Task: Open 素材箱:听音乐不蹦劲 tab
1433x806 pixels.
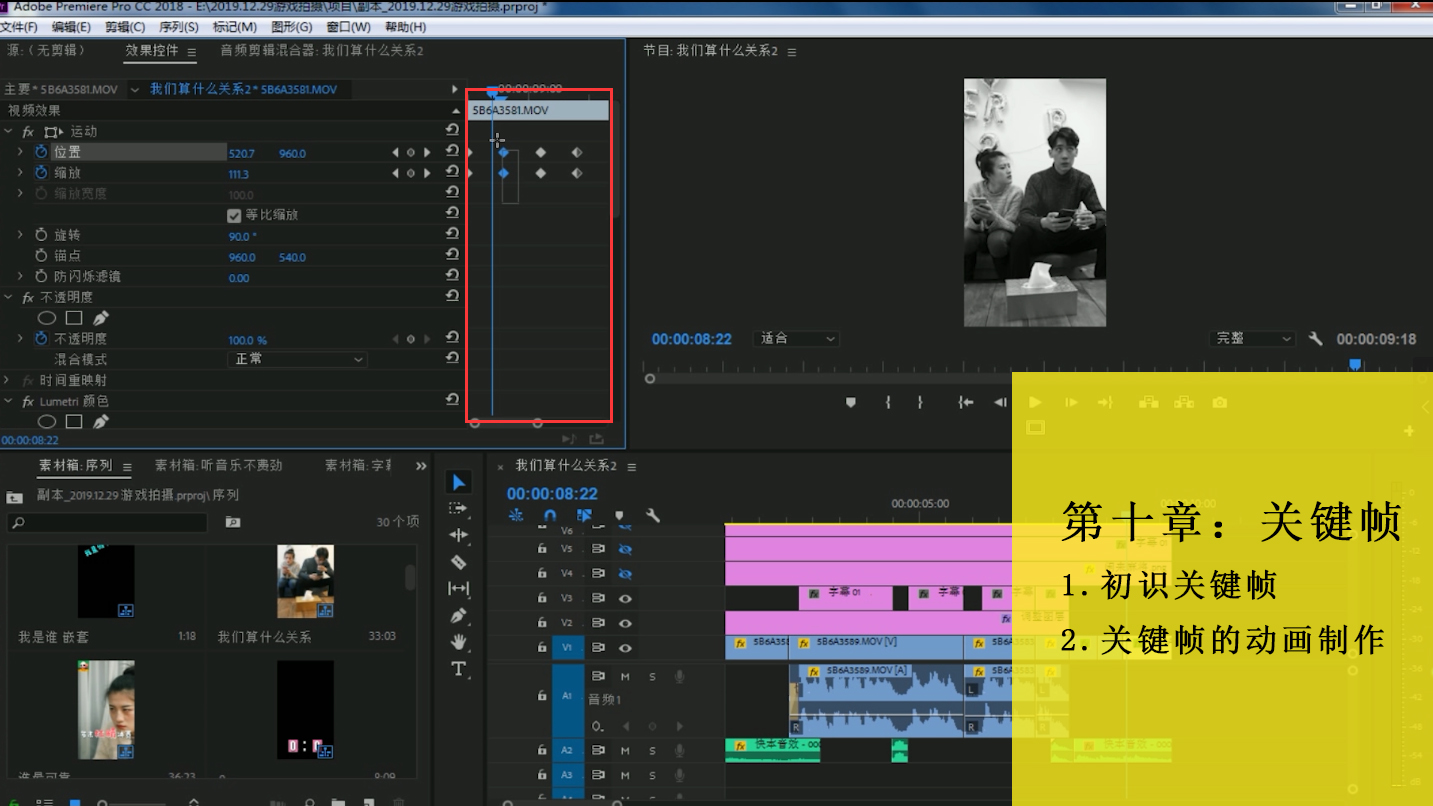Action: coord(218,465)
